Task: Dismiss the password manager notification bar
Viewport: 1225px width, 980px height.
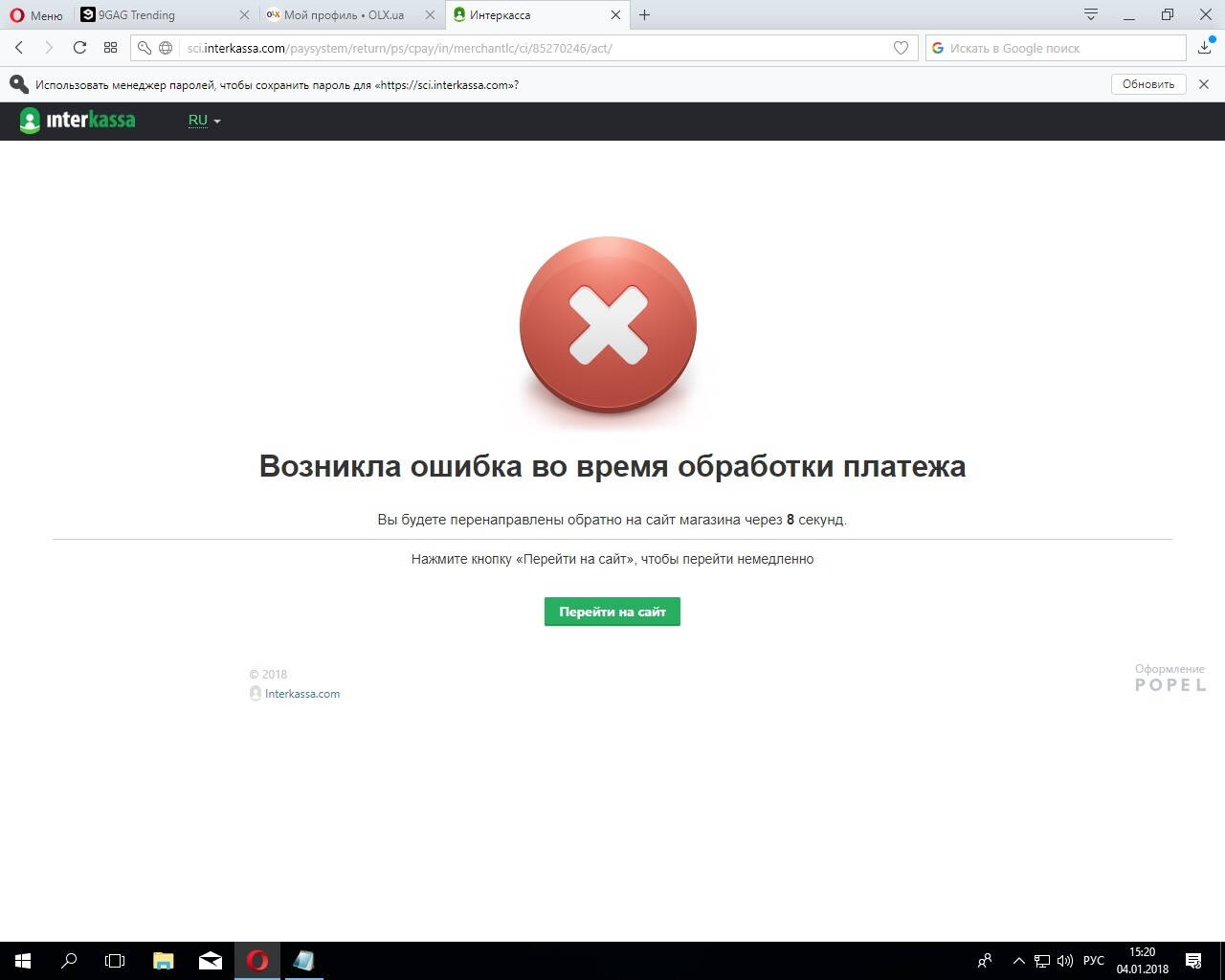Action: click(x=1204, y=84)
